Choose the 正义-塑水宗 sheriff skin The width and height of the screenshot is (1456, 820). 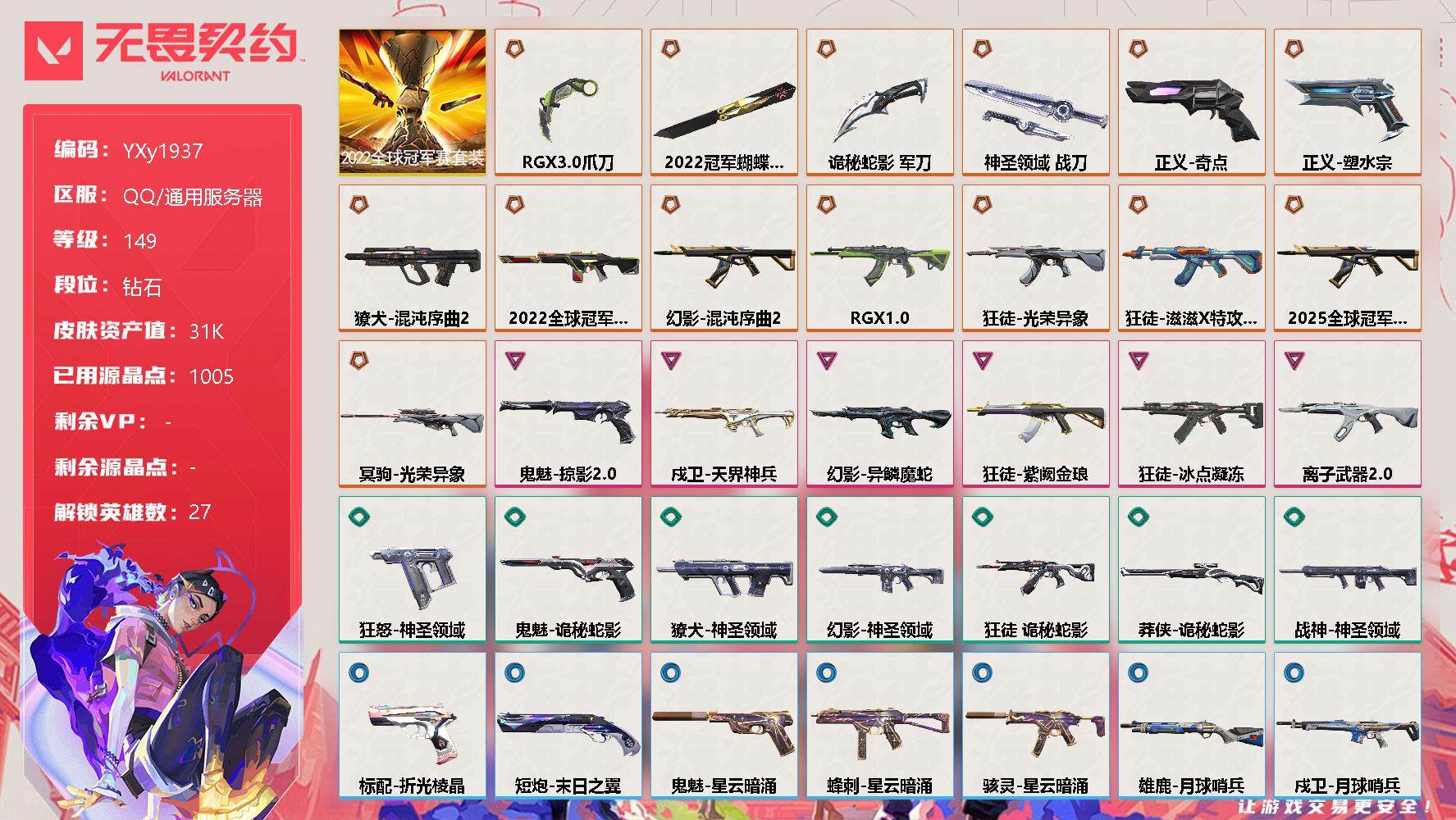coord(1347,102)
